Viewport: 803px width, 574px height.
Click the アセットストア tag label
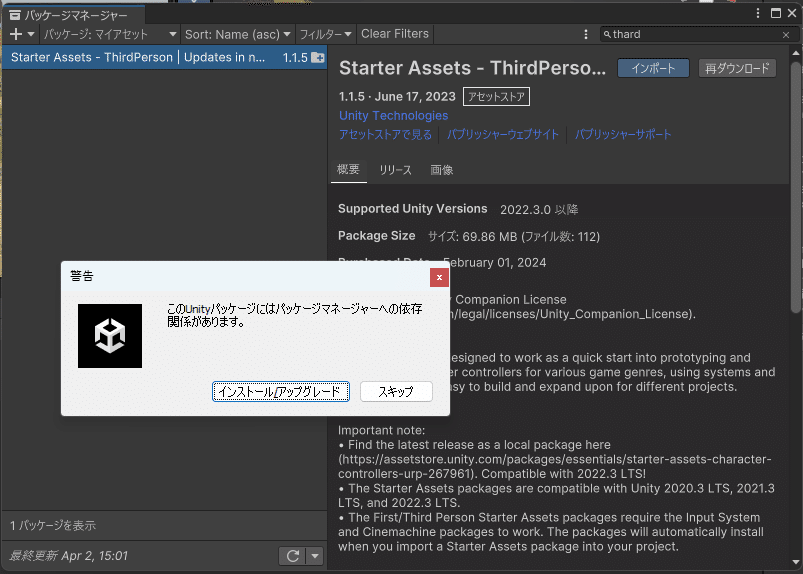[496, 96]
